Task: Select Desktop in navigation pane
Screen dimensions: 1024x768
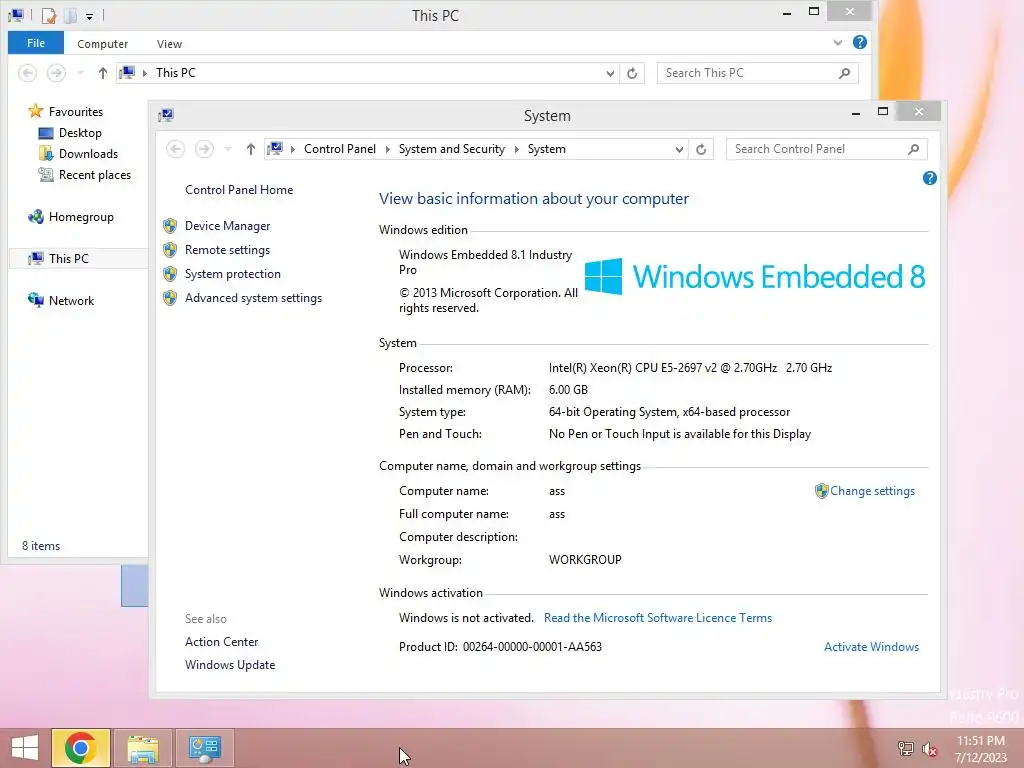Action: 80,133
